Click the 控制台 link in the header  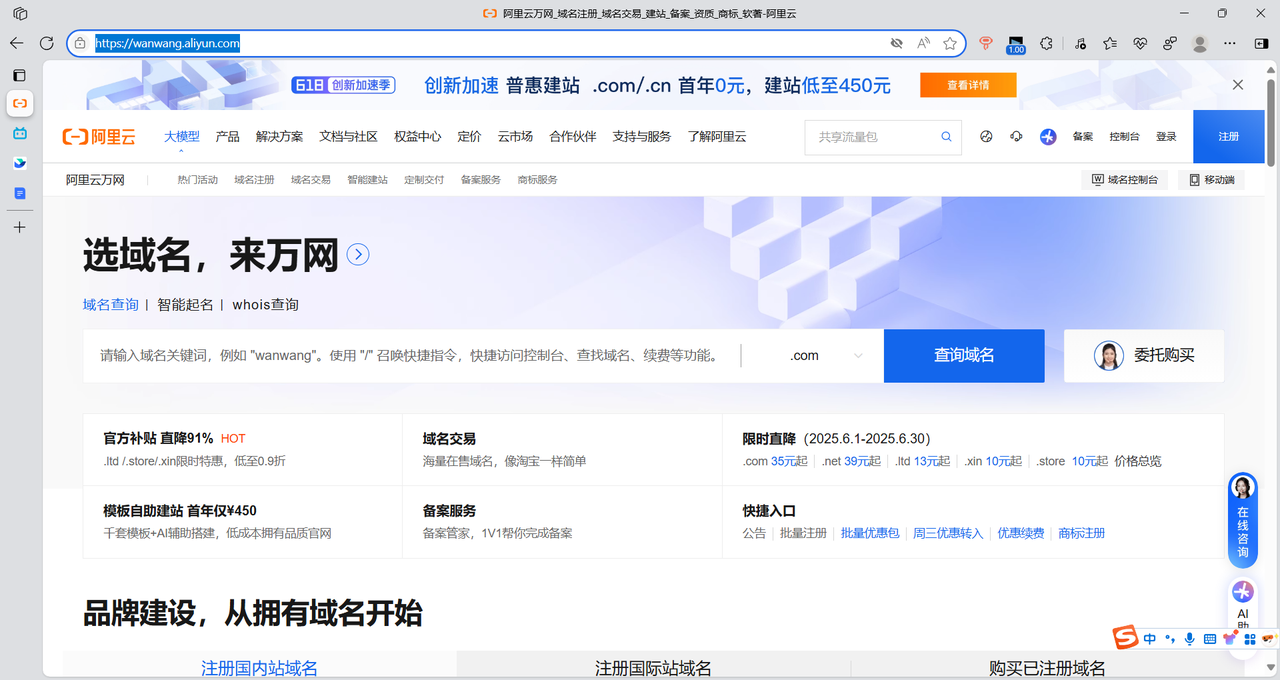[1124, 137]
